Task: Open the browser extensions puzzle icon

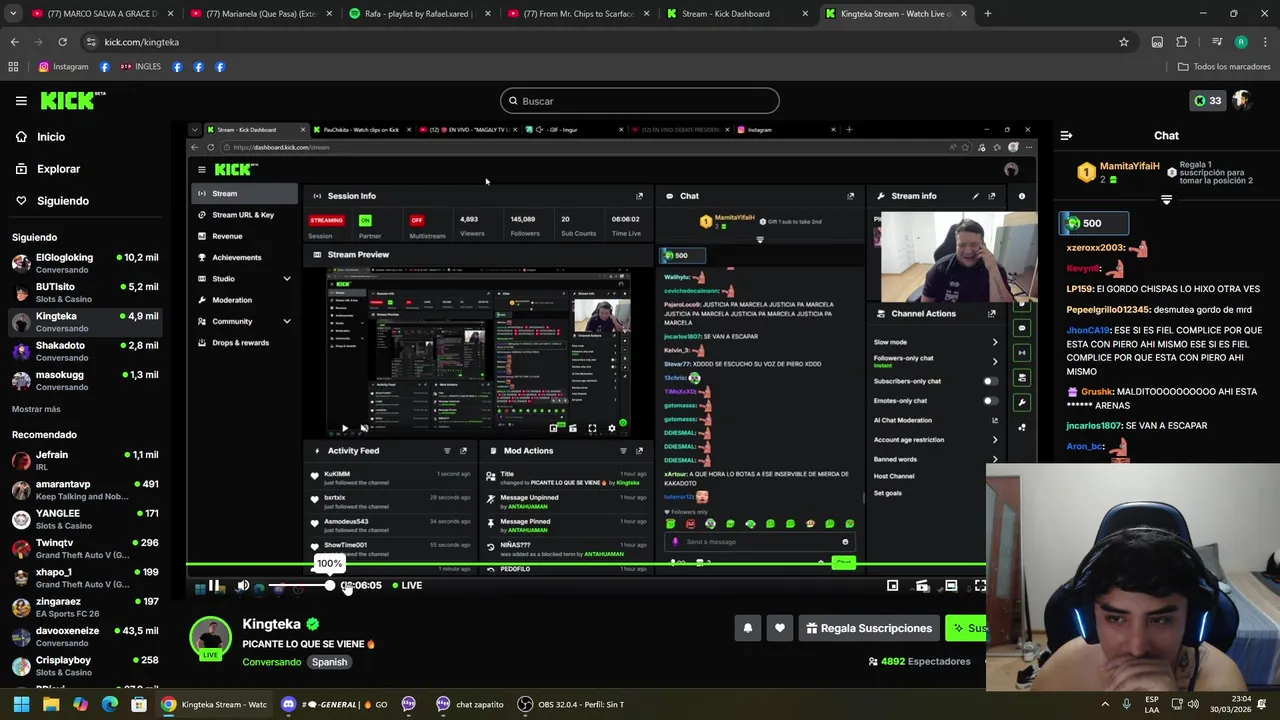Action: [x=1182, y=42]
